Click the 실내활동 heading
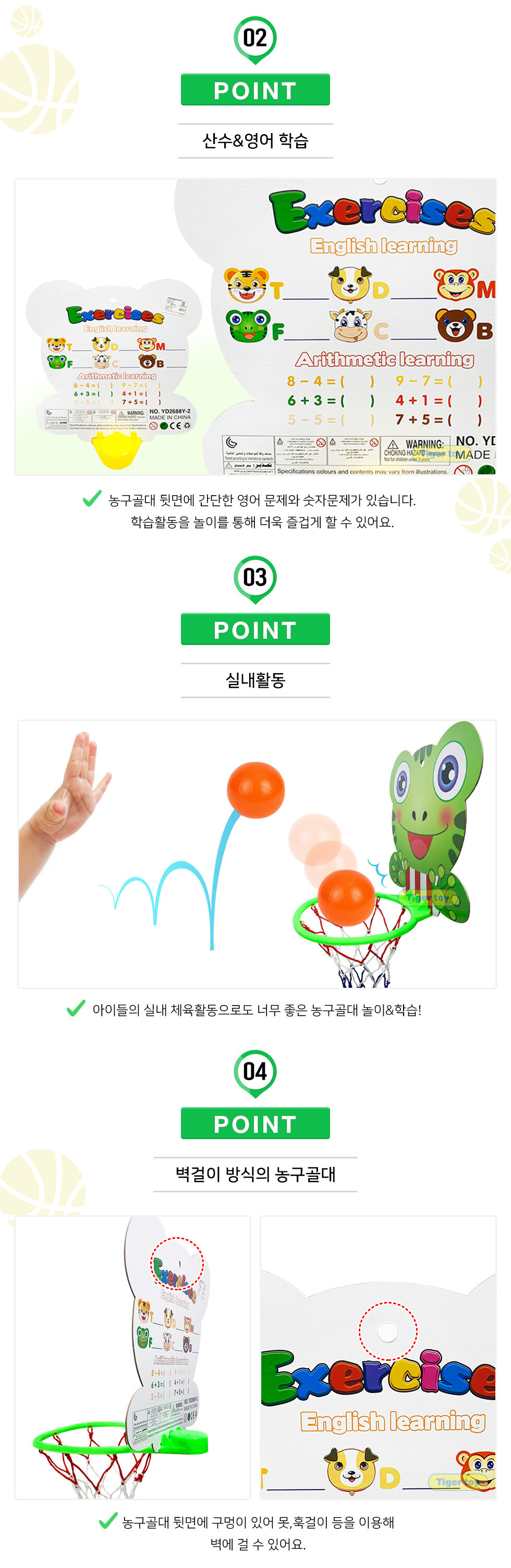The image size is (511, 1568). click(x=255, y=680)
